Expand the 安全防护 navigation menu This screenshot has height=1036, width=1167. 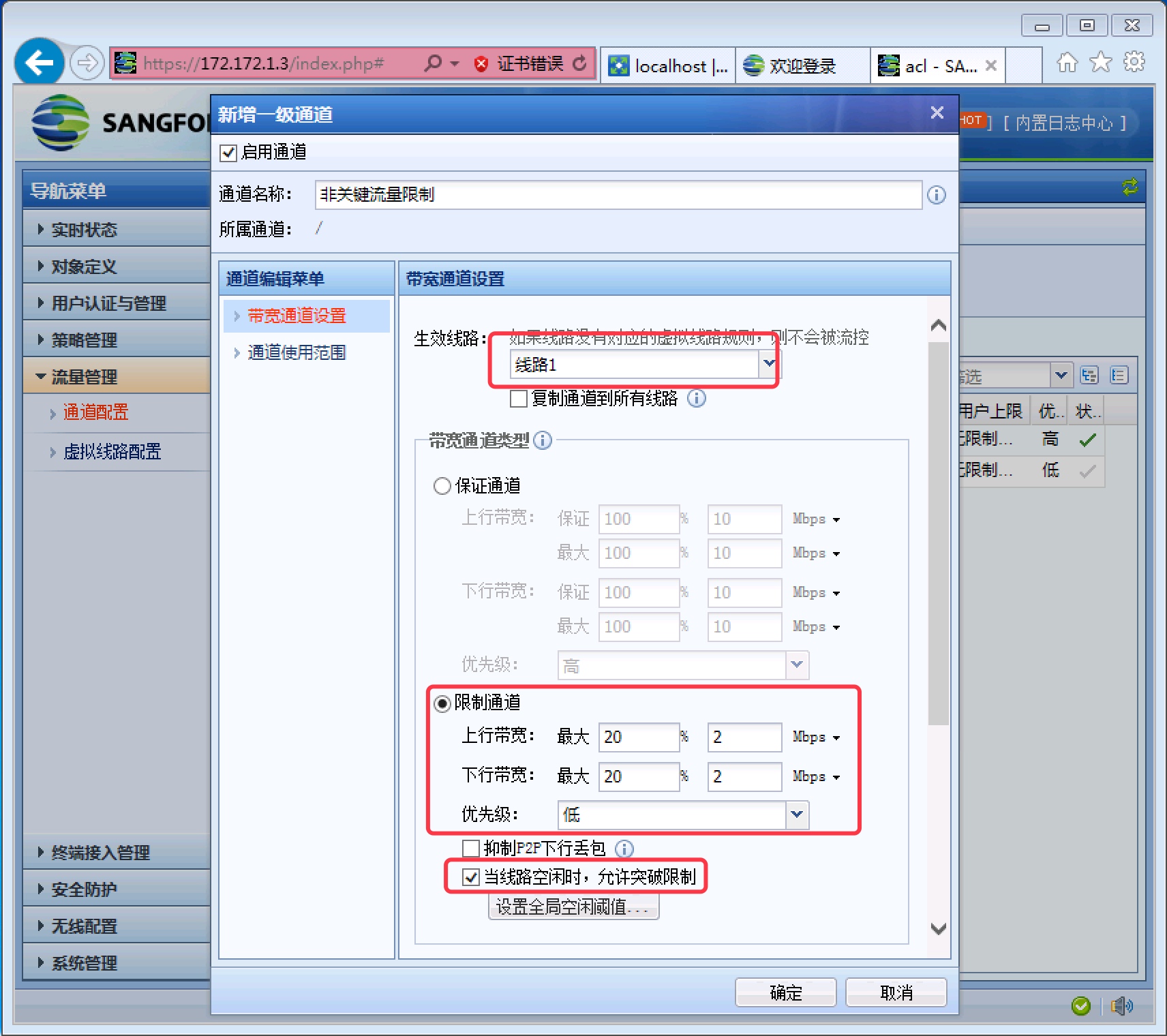117,889
